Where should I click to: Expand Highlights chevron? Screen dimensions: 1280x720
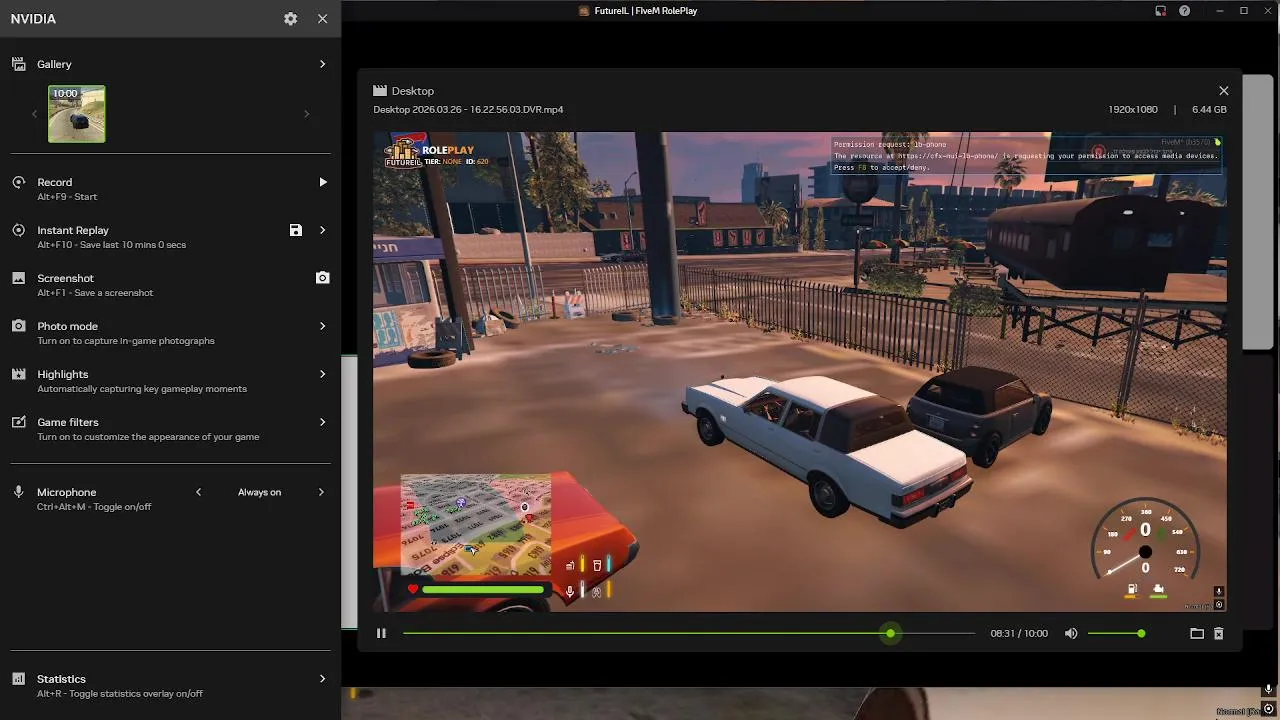point(322,374)
